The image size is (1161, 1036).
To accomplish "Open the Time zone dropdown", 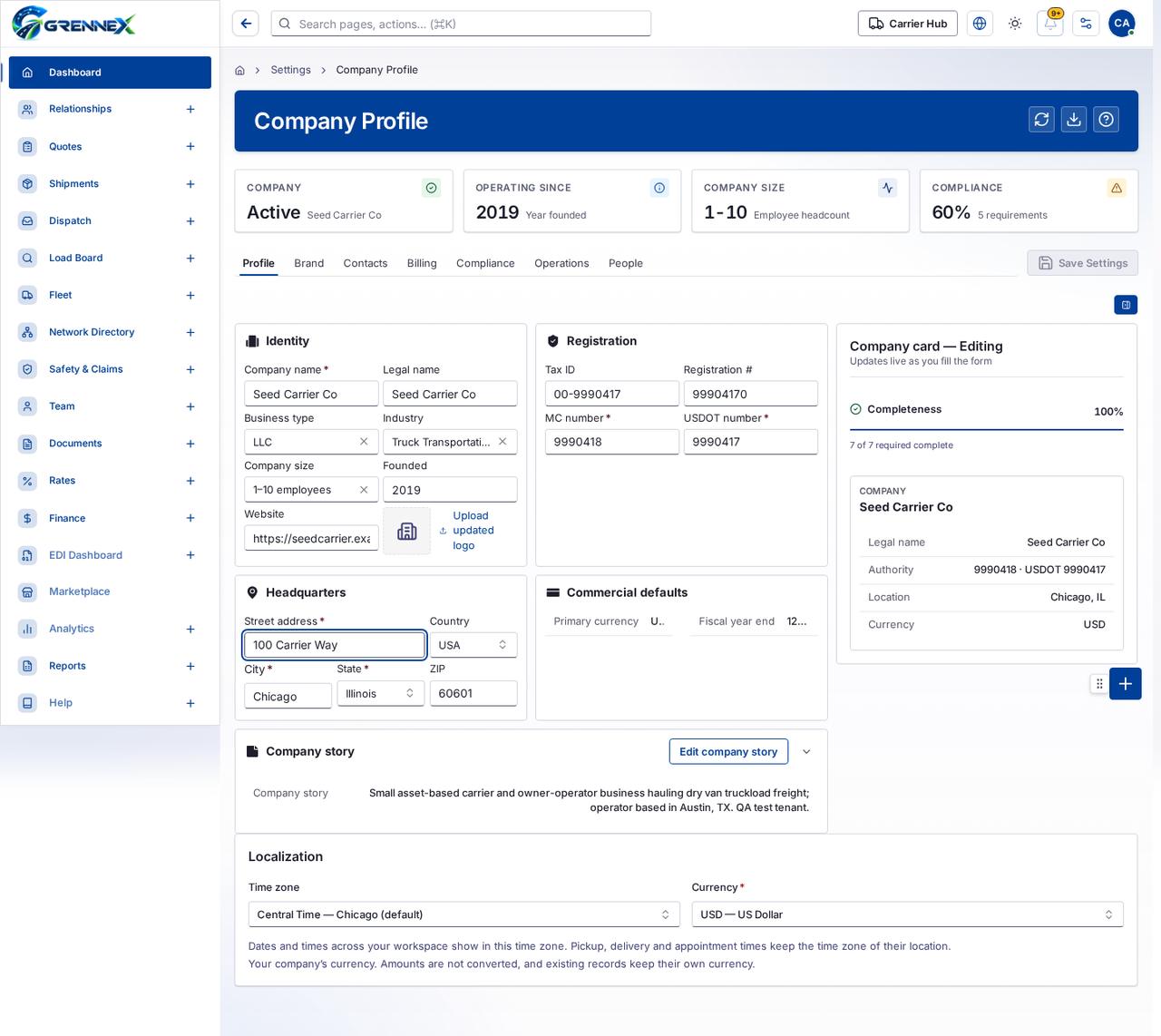I will click(463, 914).
